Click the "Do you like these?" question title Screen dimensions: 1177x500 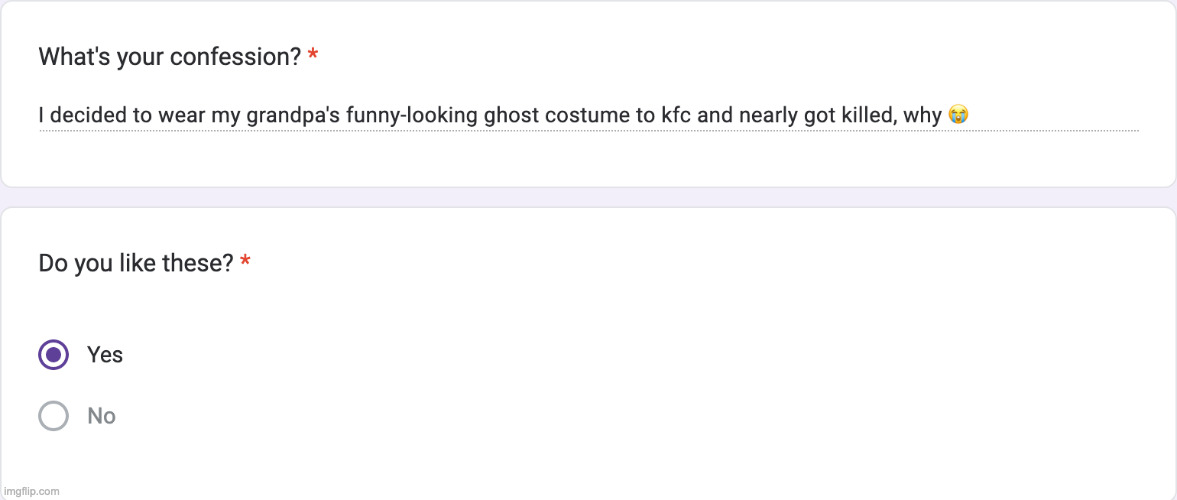[135, 264]
